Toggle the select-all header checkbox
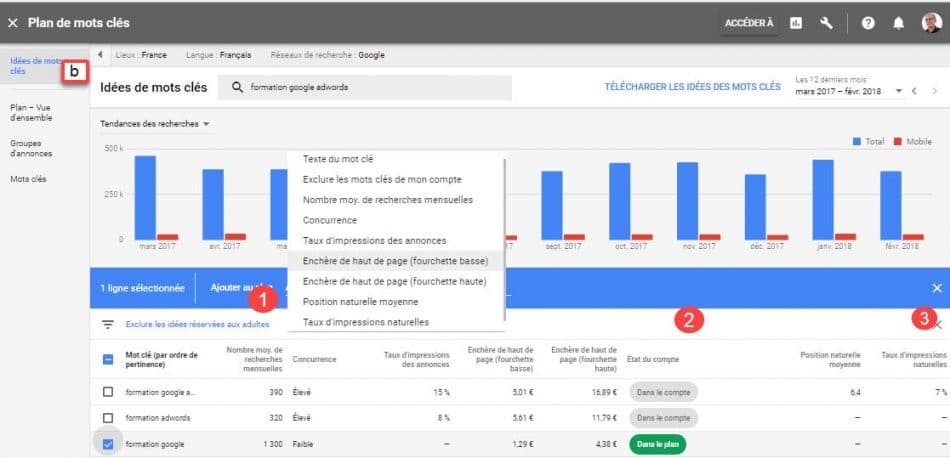Image resolution: width=950 pixels, height=458 pixels. (x=108, y=359)
